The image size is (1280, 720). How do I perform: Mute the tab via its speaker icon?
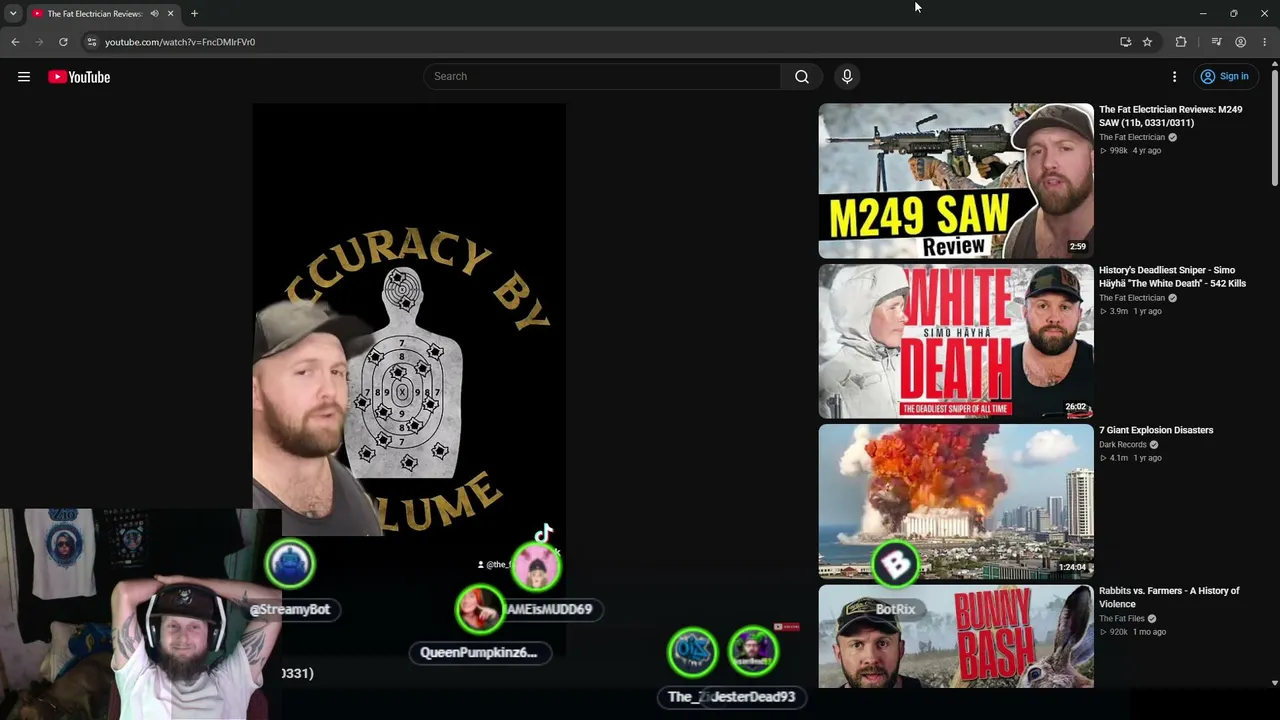[154, 14]
